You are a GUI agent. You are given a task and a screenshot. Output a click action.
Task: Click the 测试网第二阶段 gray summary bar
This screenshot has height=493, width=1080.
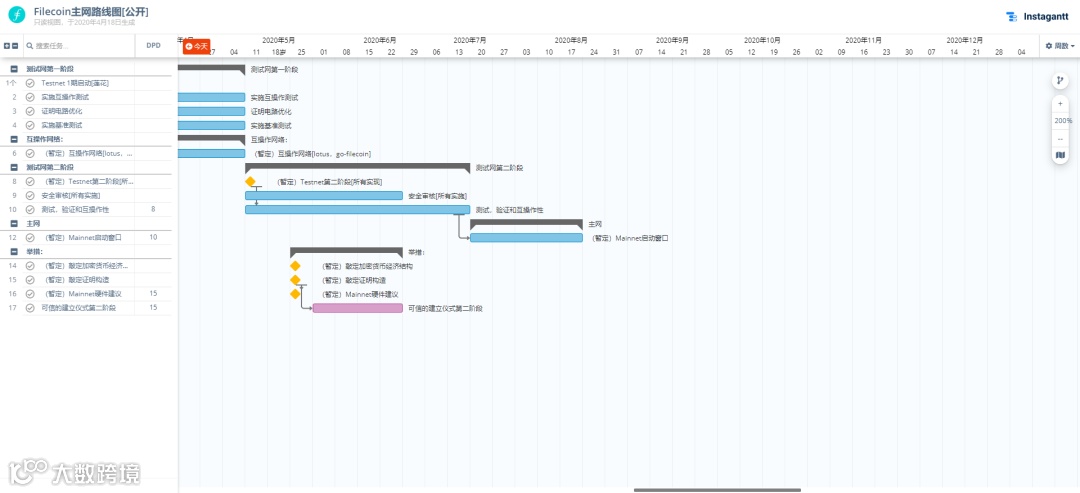point(357,167)
